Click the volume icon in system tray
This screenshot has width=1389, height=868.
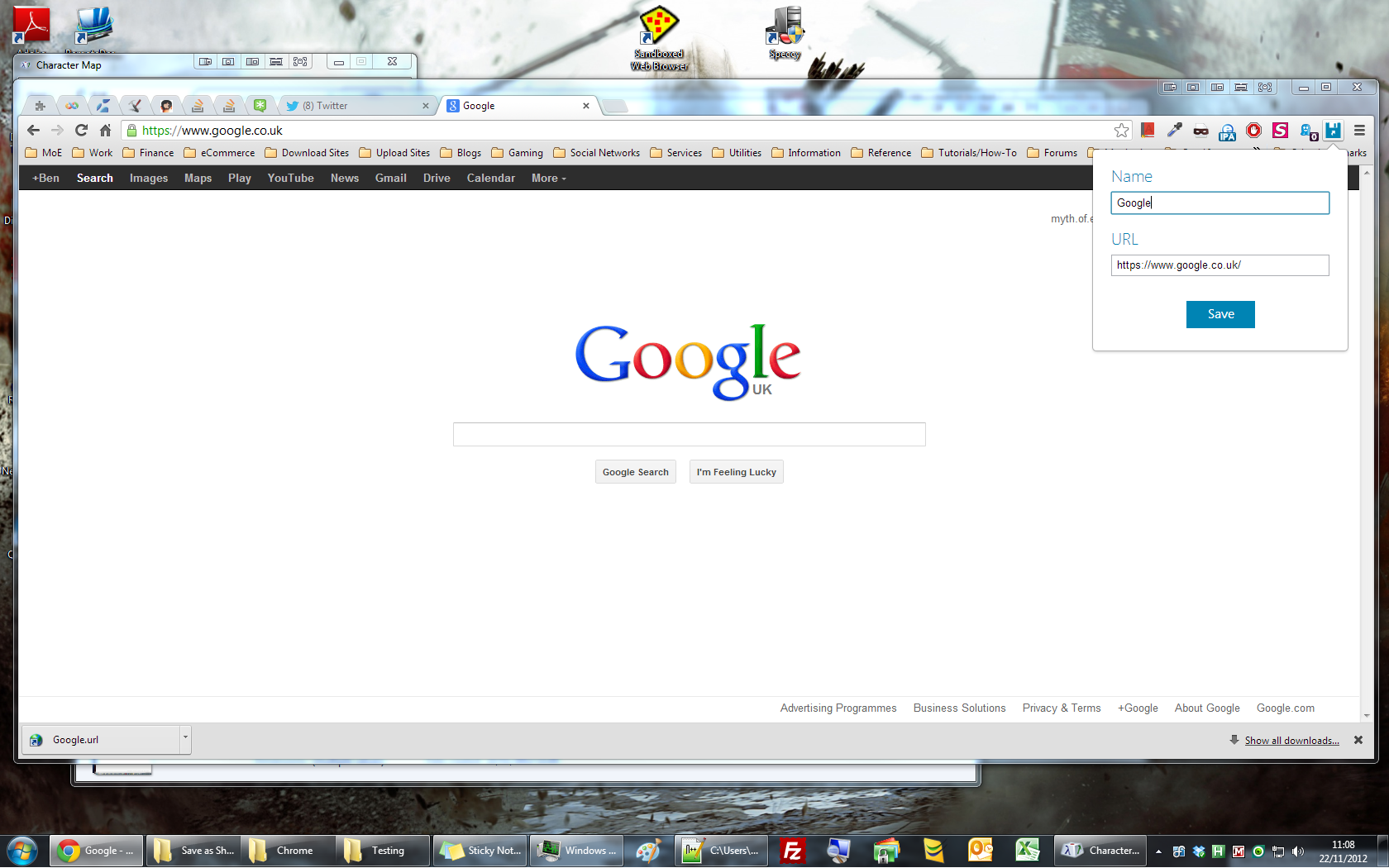coord(1298,851)
